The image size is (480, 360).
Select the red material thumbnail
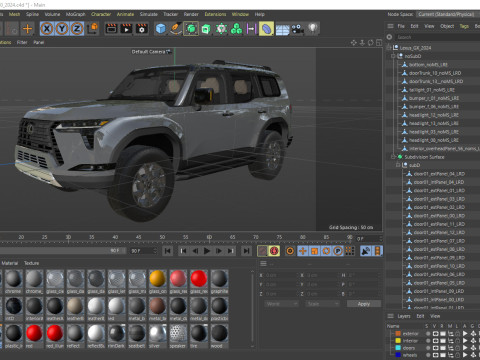[x=34, y=336]
